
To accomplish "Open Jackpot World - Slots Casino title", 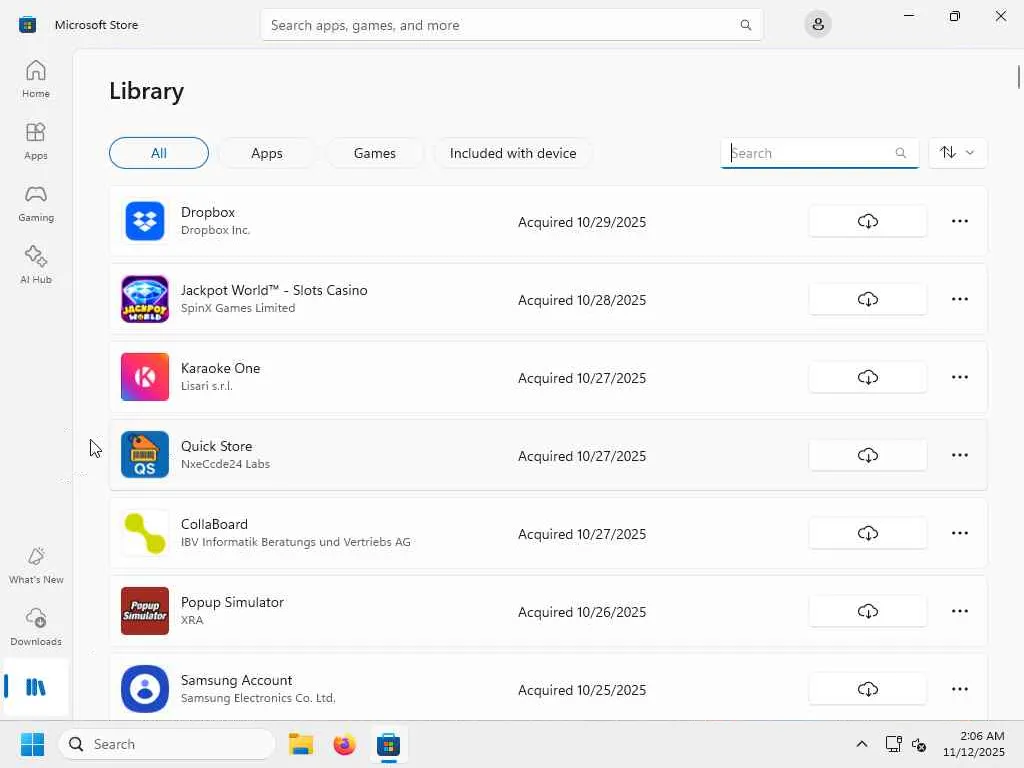I will coord(274,290).
